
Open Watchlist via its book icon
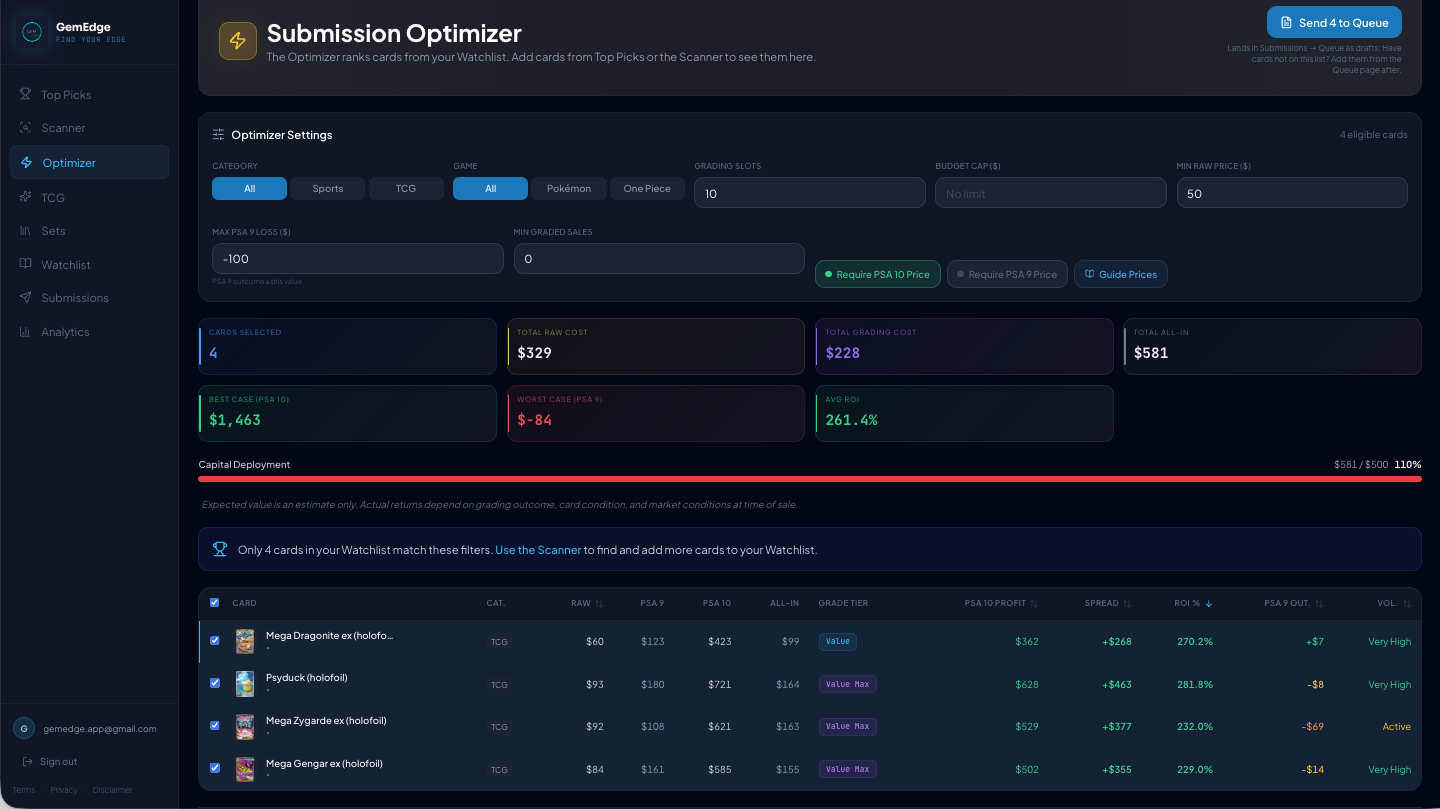[26, 264]
